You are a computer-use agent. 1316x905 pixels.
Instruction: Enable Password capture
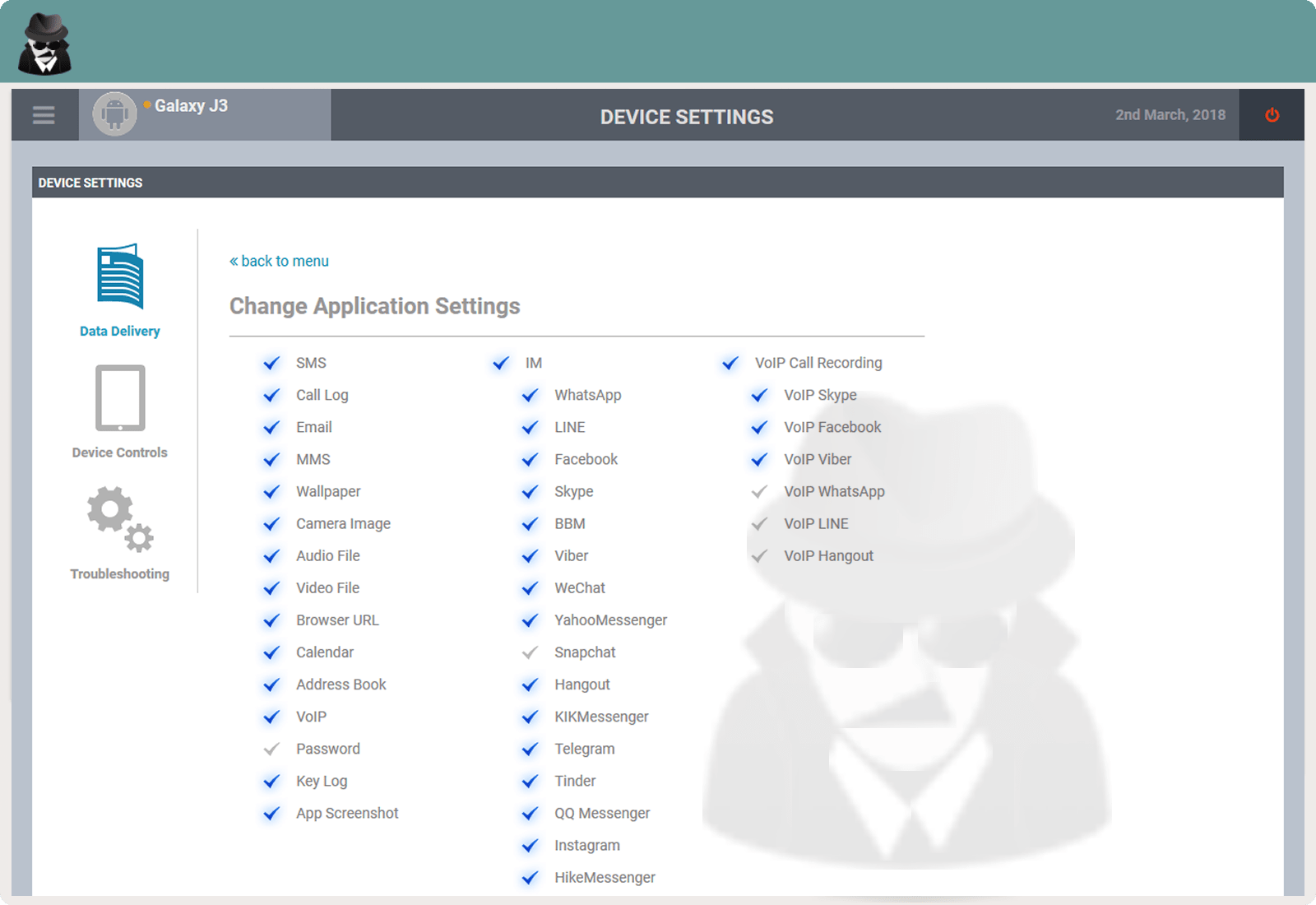click(271, 749)
